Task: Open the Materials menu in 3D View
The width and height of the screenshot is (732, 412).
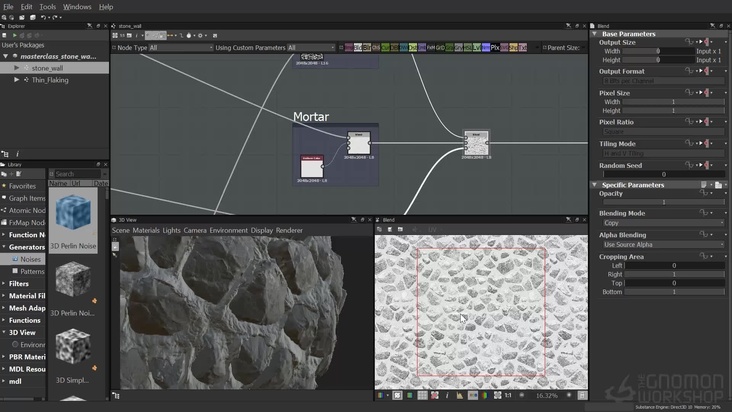Action: tap(147, 230)
